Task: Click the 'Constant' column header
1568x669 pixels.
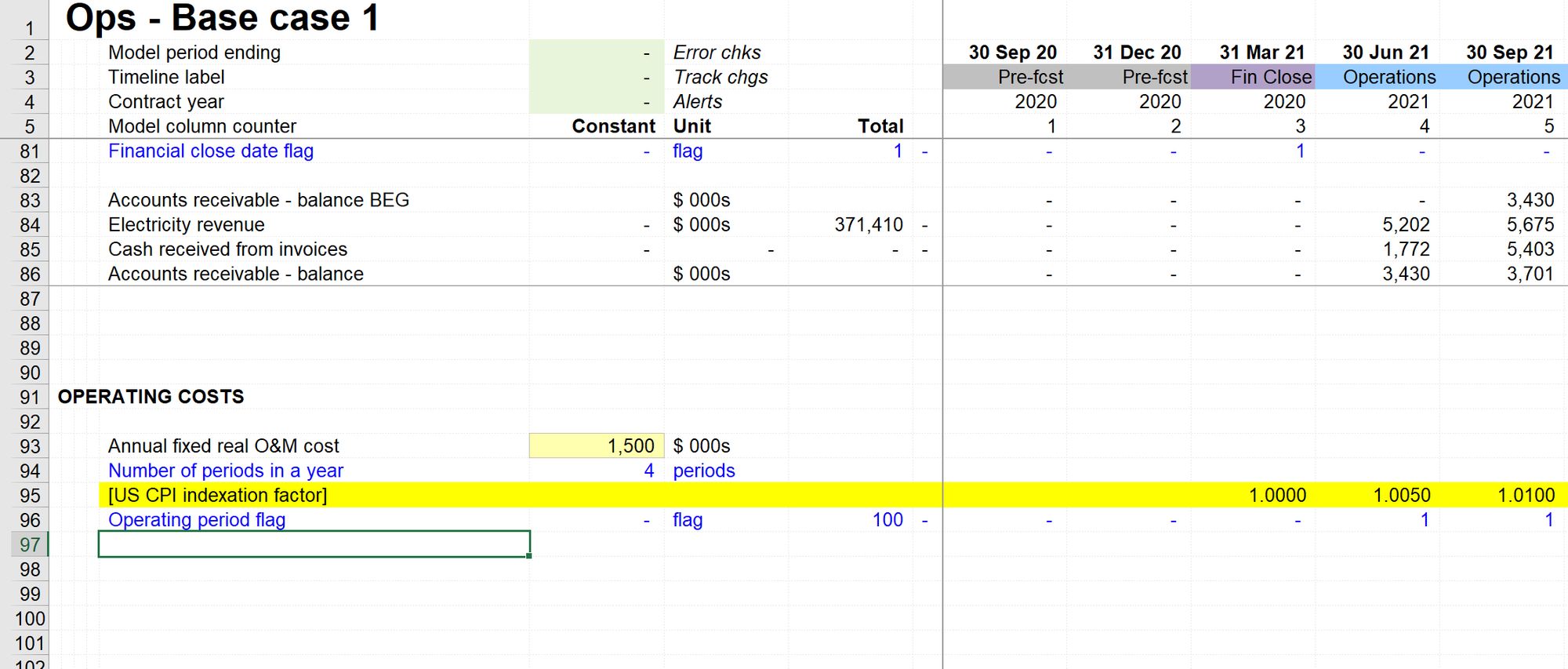Action: pos(613,126)
